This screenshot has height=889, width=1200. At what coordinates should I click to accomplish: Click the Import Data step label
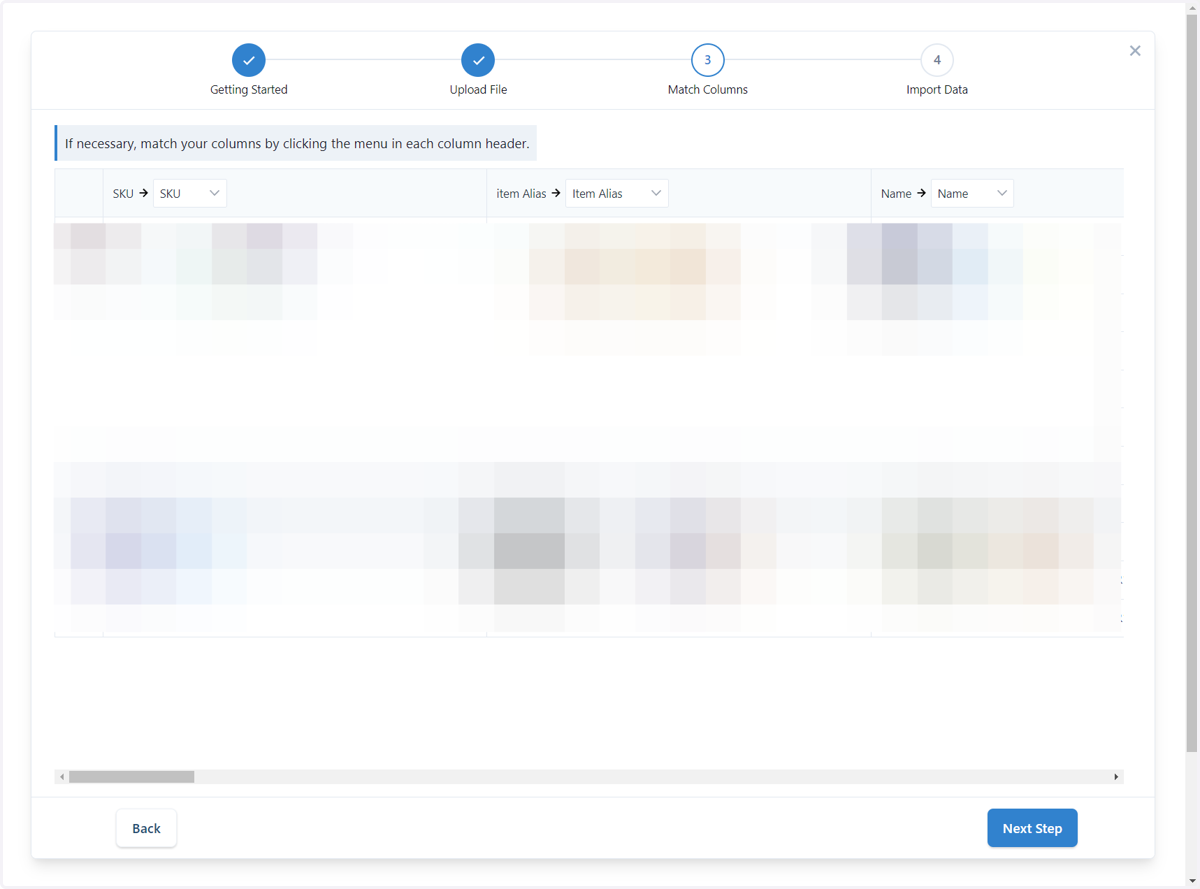click(x=937, y=90)
